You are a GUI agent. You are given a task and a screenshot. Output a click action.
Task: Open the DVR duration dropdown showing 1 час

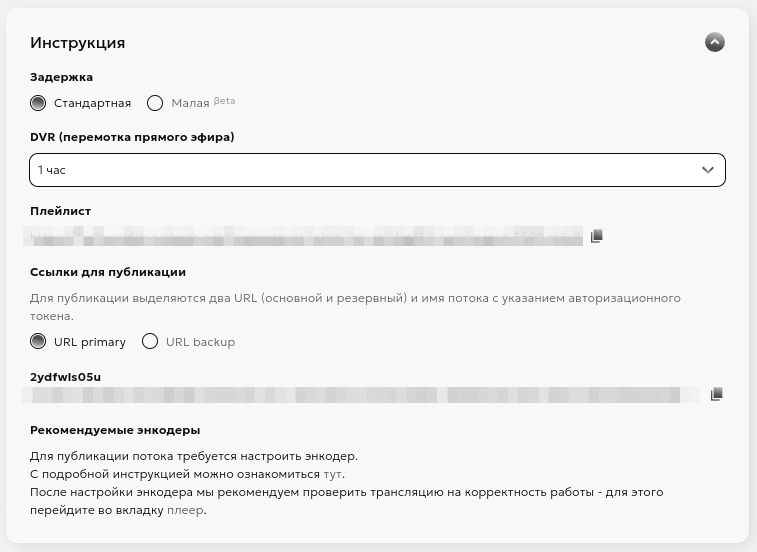pos(360,170)
